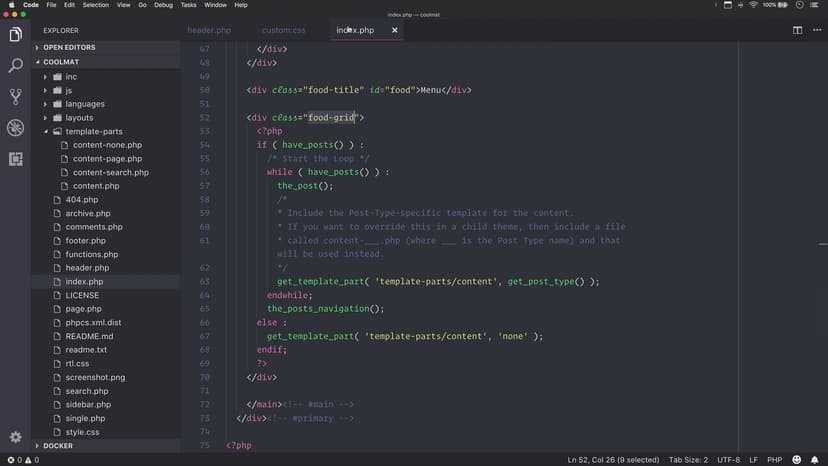Open the Extensions view icon
The height and width of the screenshot is (466, 828).
(15, 159)
